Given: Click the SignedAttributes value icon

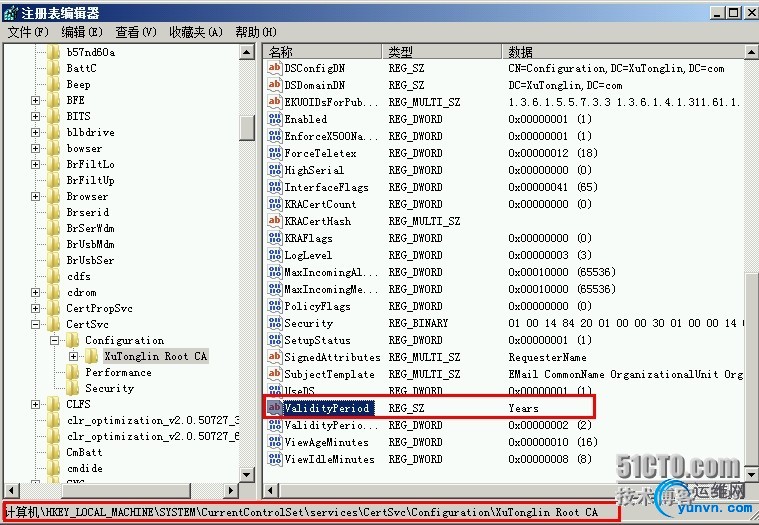Looking at the screenshot, I should pos(274,357).
